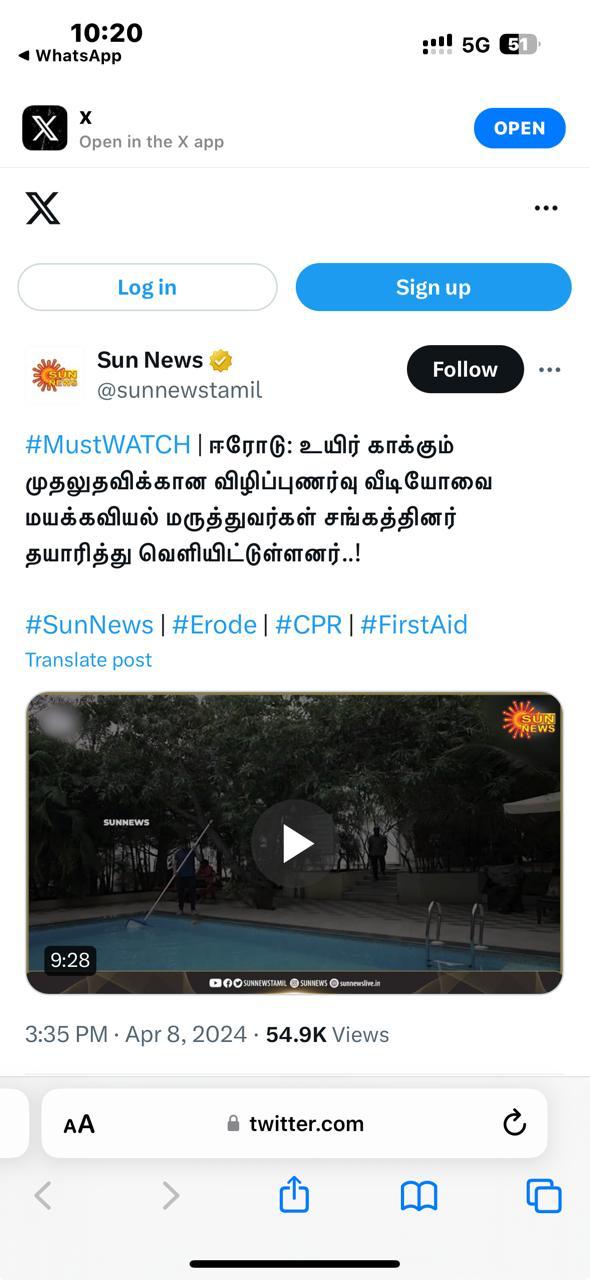
Task: Follow the Sun News account
Action: pos(465,369)
